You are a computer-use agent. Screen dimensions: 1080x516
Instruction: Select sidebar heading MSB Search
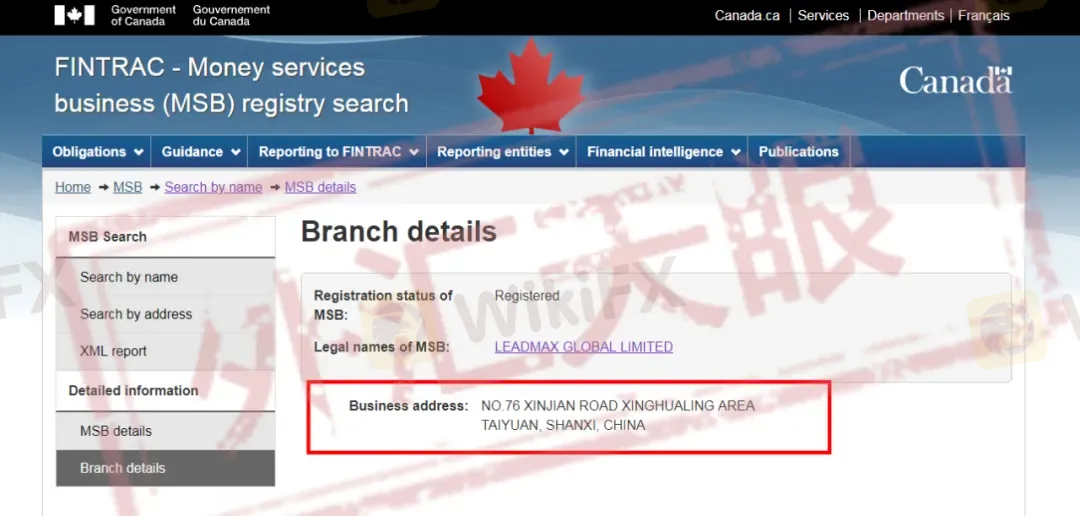click(165, 237)
